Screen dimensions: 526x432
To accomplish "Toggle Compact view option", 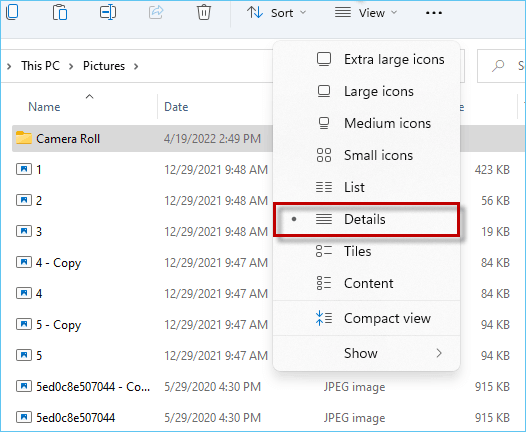I will [x=366, y=318].
